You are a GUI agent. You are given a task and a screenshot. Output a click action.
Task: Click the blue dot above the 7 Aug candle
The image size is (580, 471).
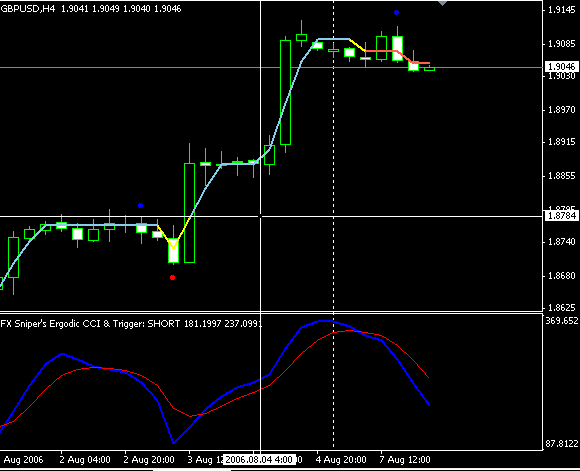397,13
